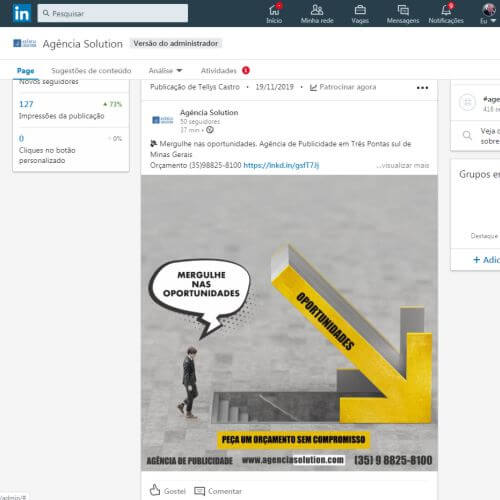Click the magnifier icon in right panel

point(467,135)
